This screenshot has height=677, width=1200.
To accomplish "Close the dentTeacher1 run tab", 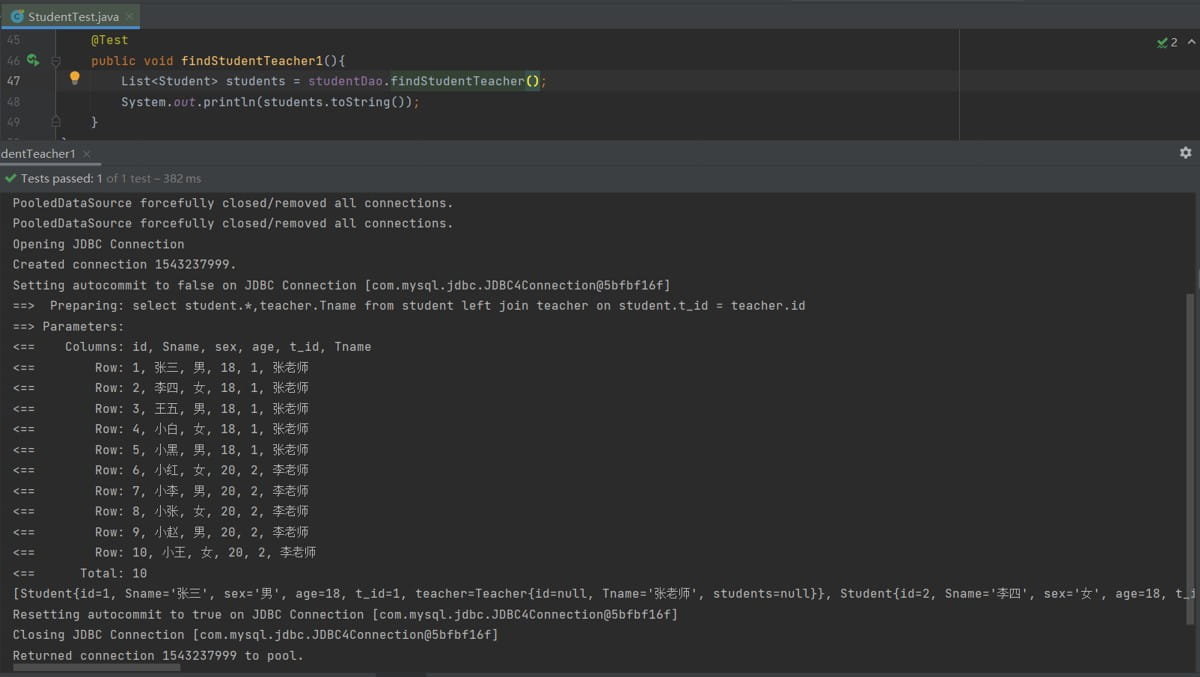I will (x=87, y=154).
